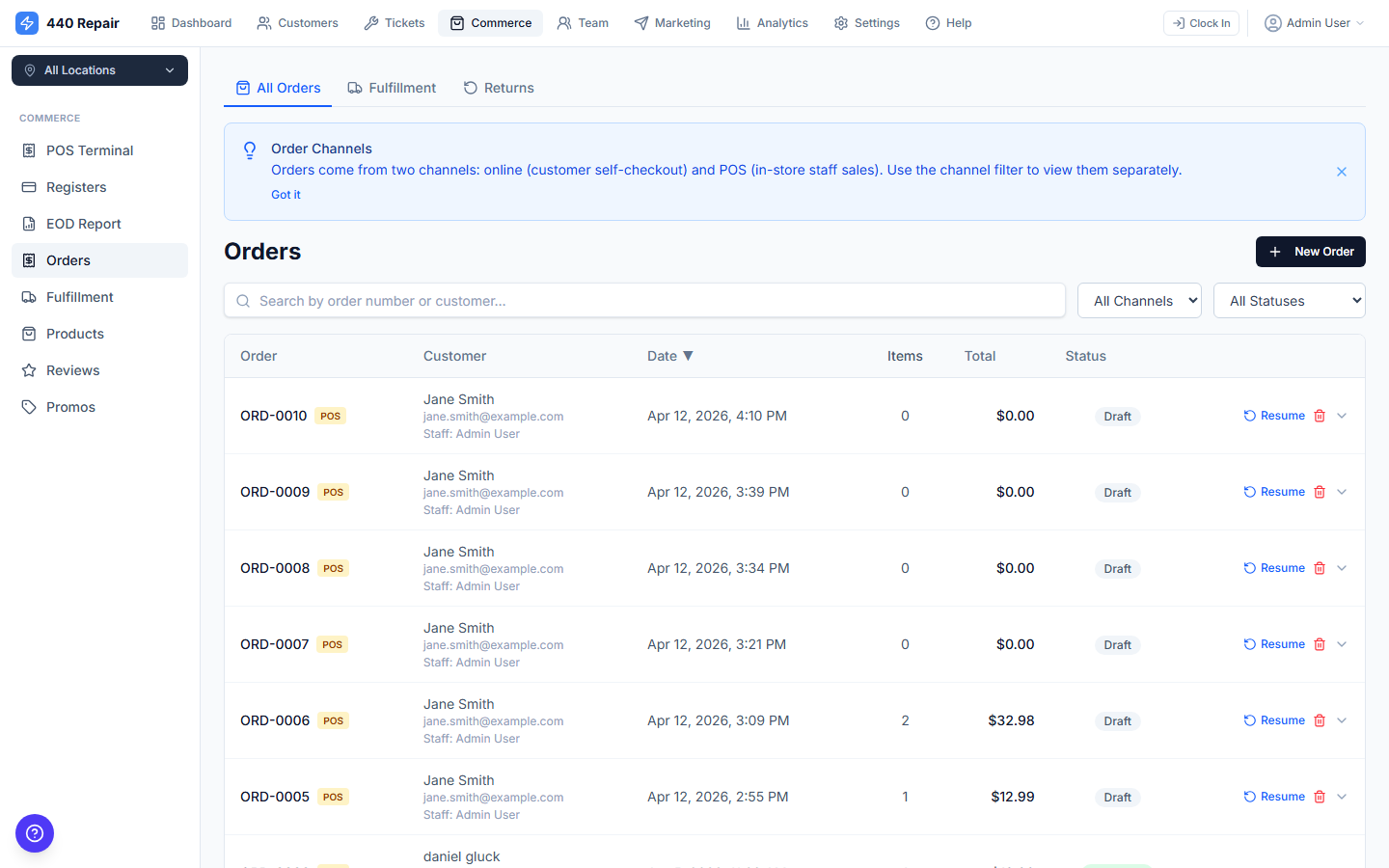This screenshot has width=1389, height=868.
Task: Delete order ORD-0010 with the trash icon
Action: 1320,416
